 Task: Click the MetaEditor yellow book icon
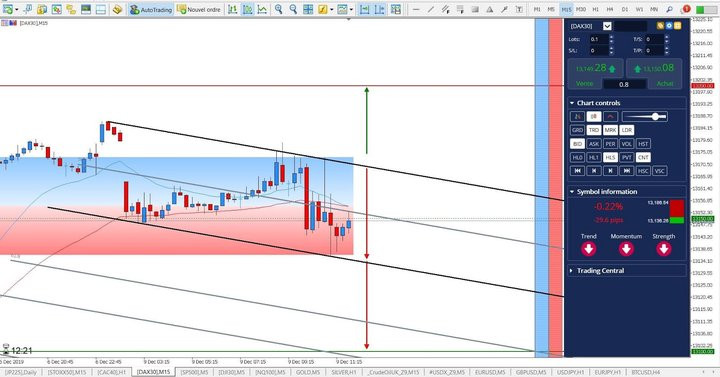117,9
